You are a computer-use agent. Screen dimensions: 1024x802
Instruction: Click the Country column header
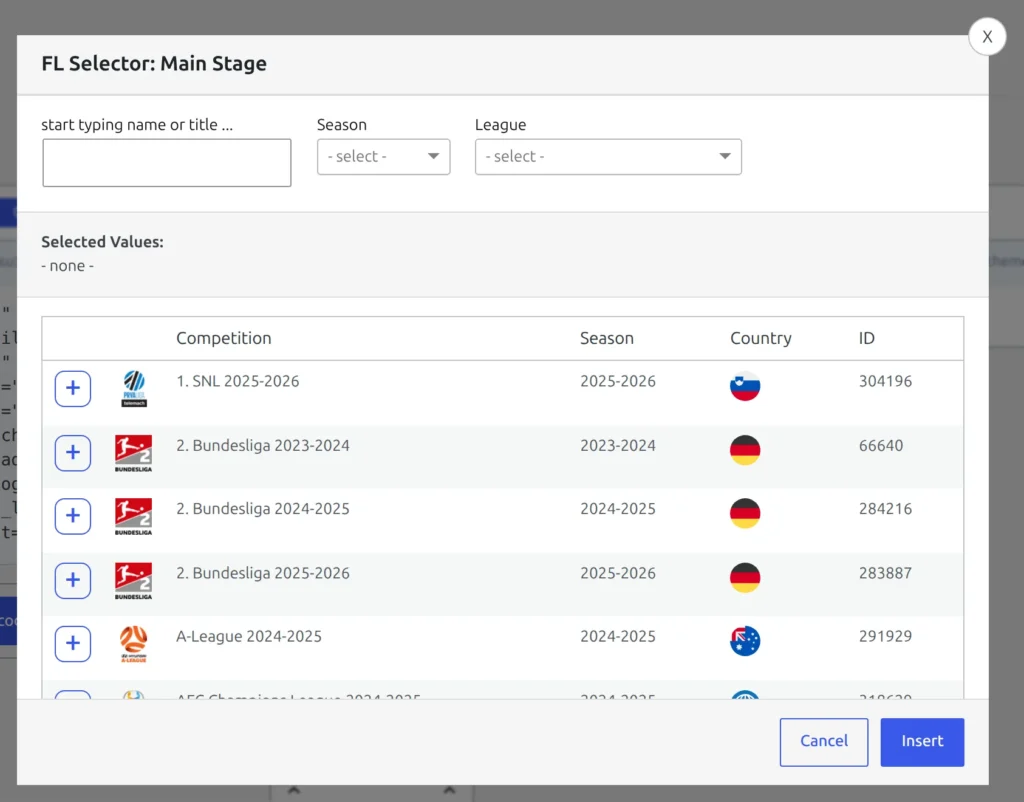click(761, 338)
